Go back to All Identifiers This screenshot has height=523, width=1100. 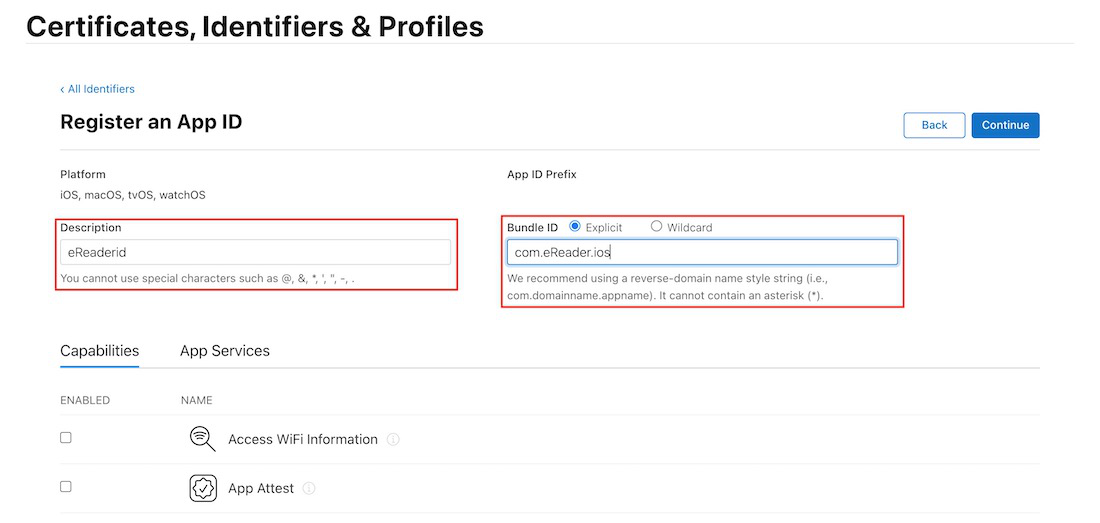click(98, 89)
